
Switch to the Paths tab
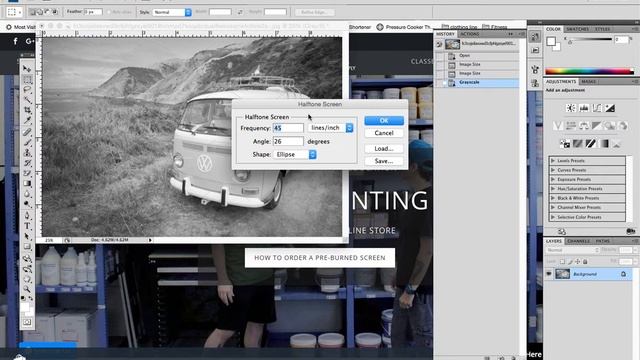coord(602,241)
